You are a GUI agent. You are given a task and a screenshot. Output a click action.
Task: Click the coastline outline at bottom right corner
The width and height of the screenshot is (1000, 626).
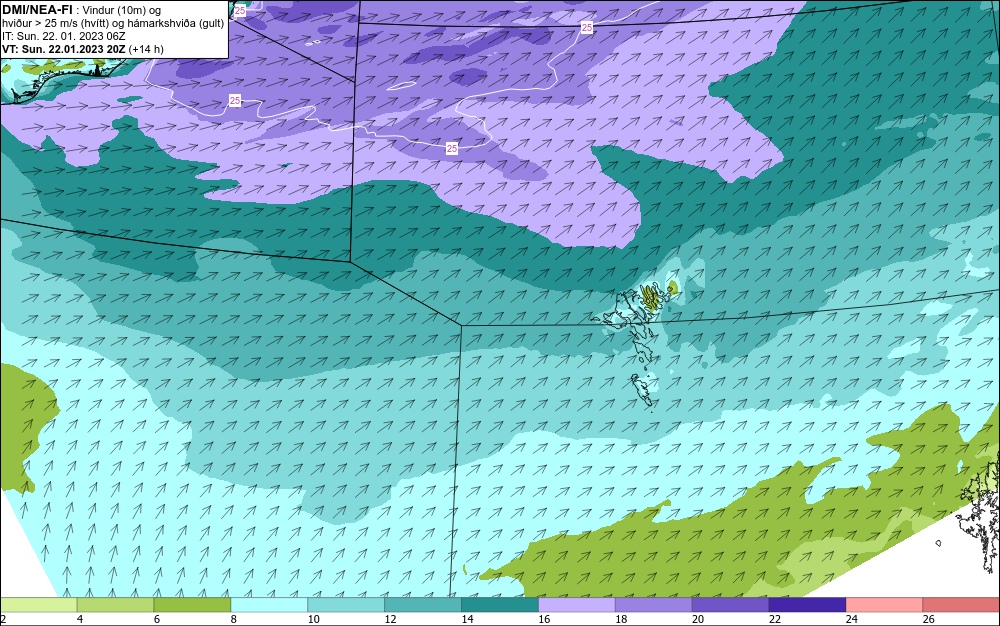pos(980,516)
